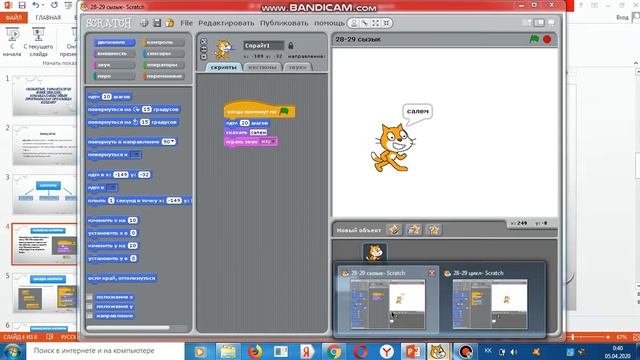Screen dimensions: 640x360
Task: Set rotation style to don't-rotate button
Action: [x=204, y=56]
